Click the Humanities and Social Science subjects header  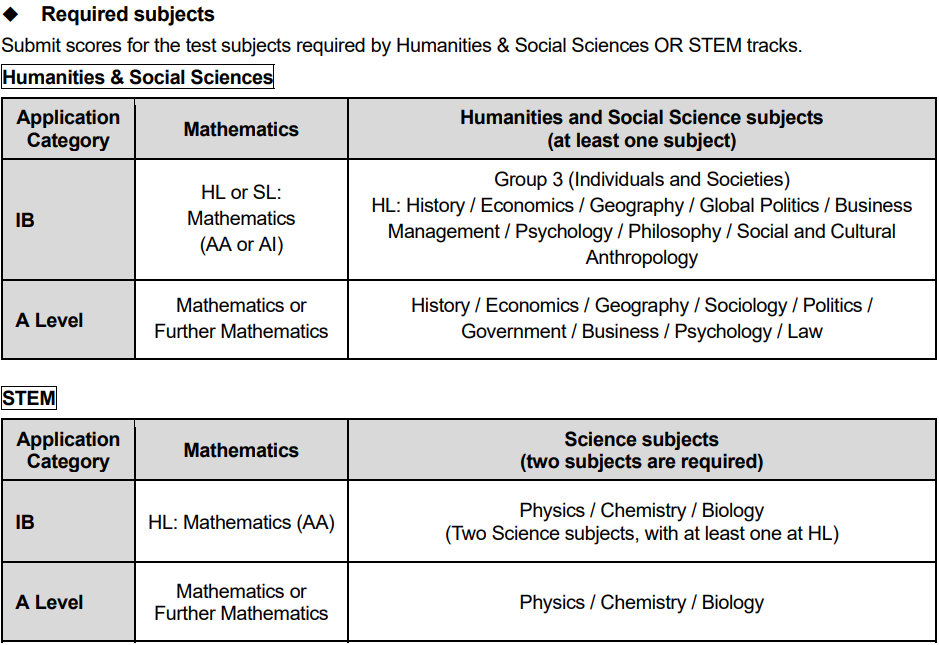[x=641, y=129]
